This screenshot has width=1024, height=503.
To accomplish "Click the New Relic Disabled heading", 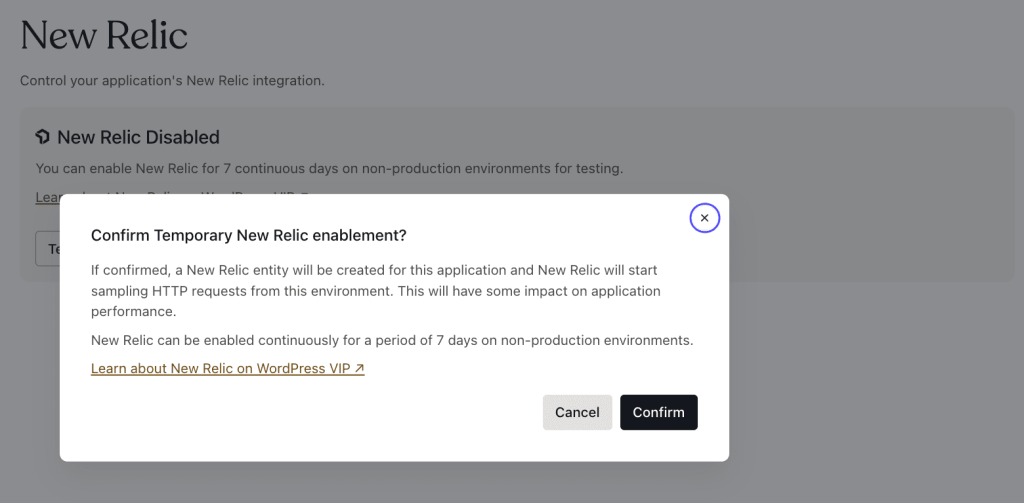I will (138, 137).
